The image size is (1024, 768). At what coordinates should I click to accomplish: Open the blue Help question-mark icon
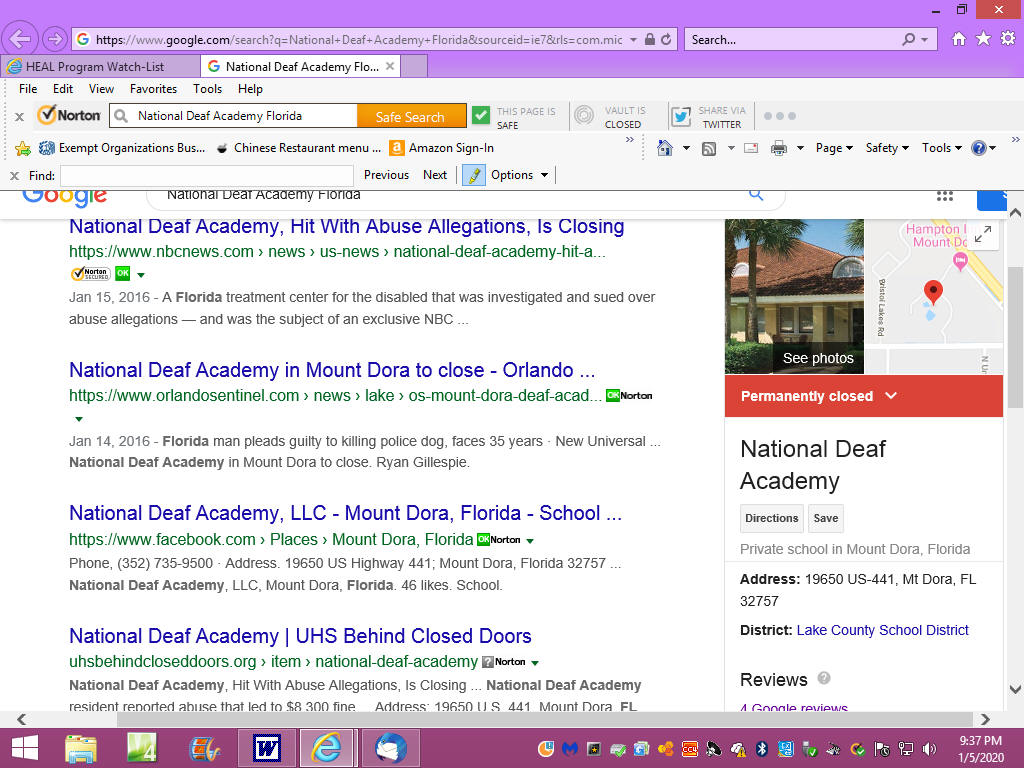978,148
